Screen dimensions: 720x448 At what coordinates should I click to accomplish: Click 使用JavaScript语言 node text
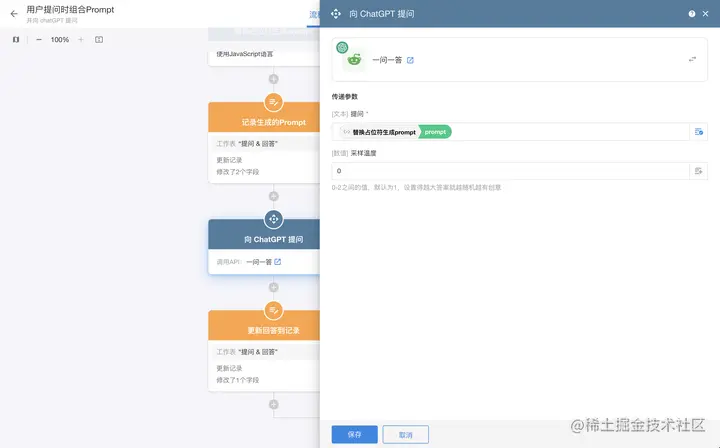pyautogui.click(x=245, y=54)
